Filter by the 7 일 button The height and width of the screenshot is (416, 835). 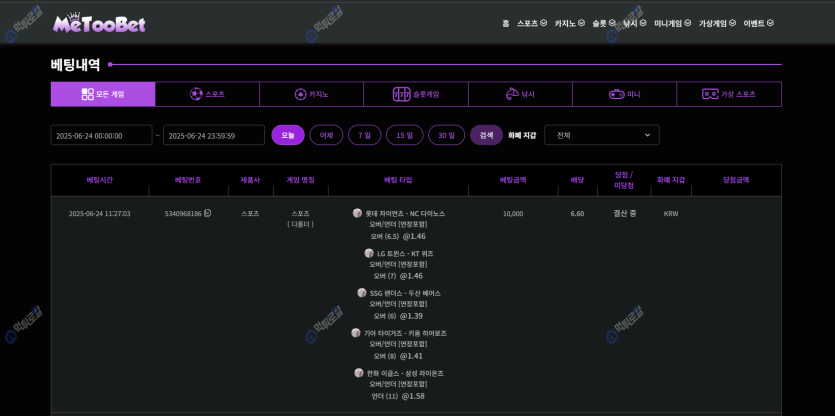tap(364, 135)
